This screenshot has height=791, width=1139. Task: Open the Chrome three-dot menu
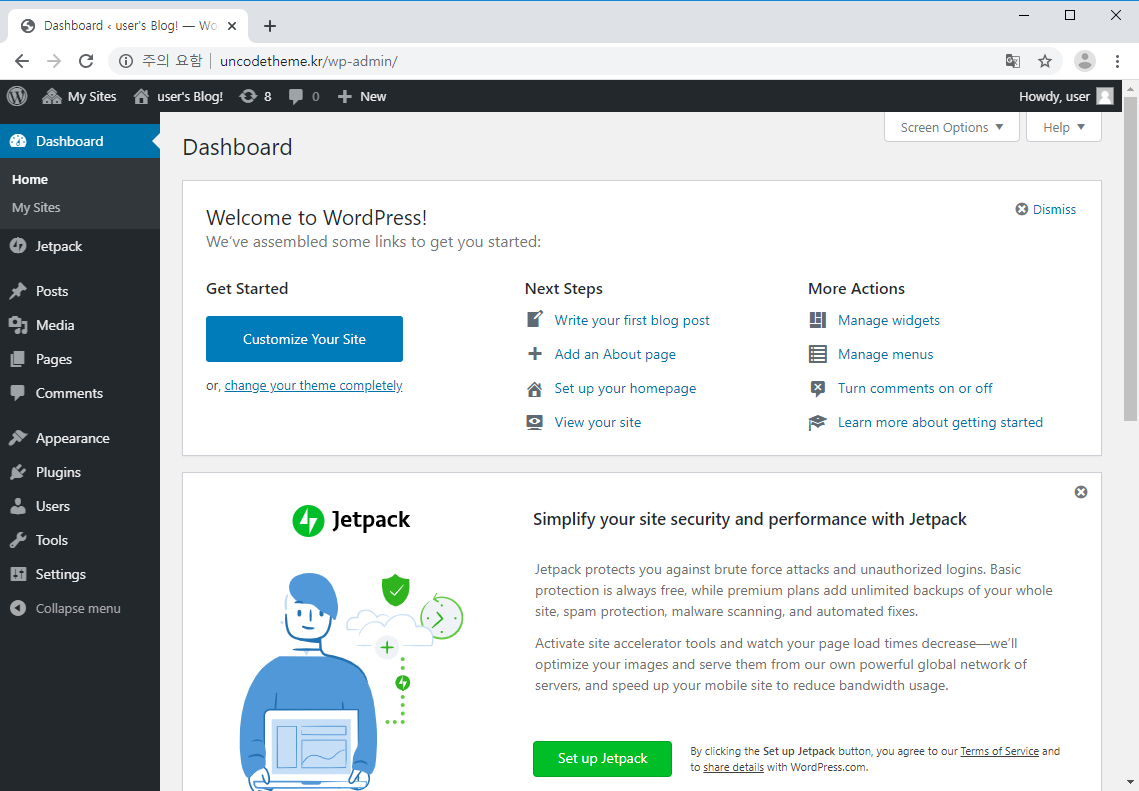[x=1117, y=61]
